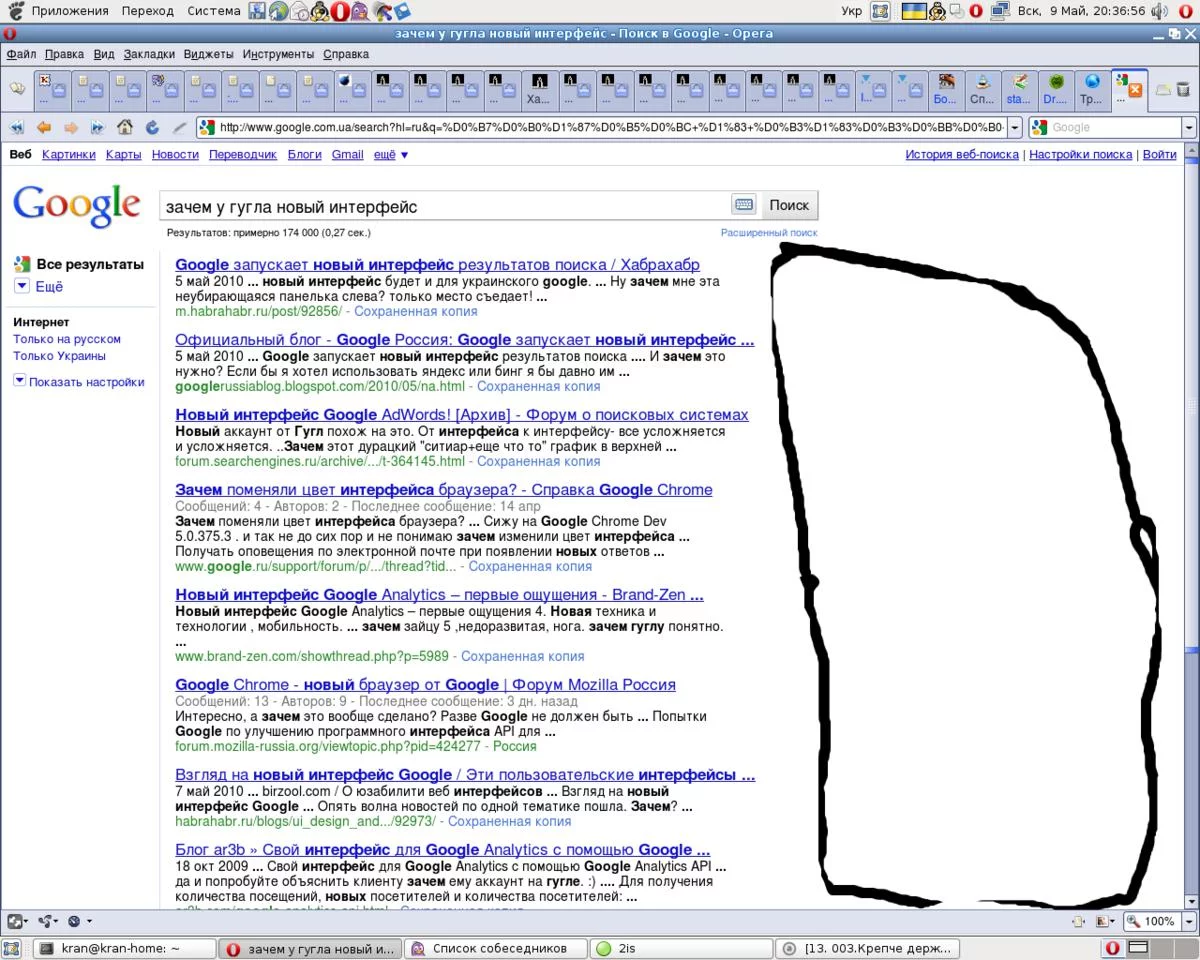This screenshot has width=1200, height=960.
Task: Switch the Укр keyboard layout indicator
Action: click(851, 11)
